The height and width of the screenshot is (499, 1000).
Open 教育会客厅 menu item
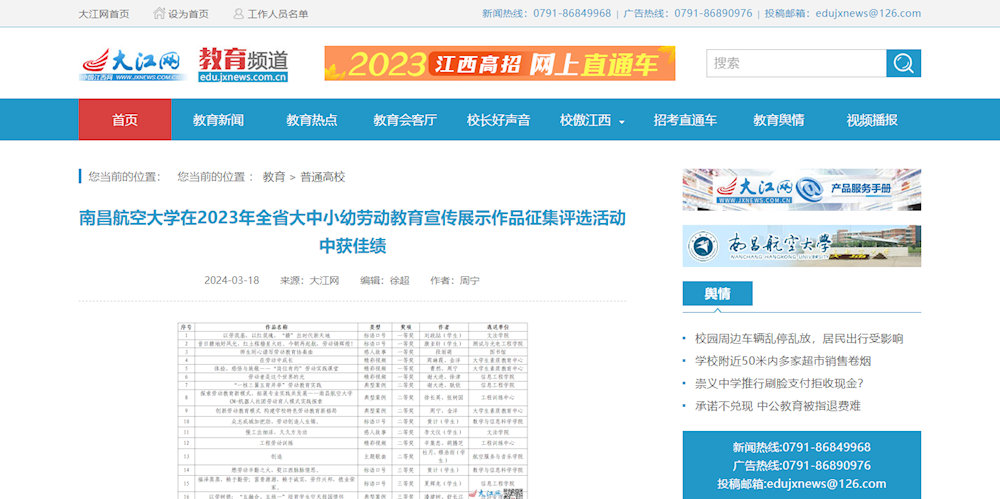pyautogui.click(x=405, y=120)
